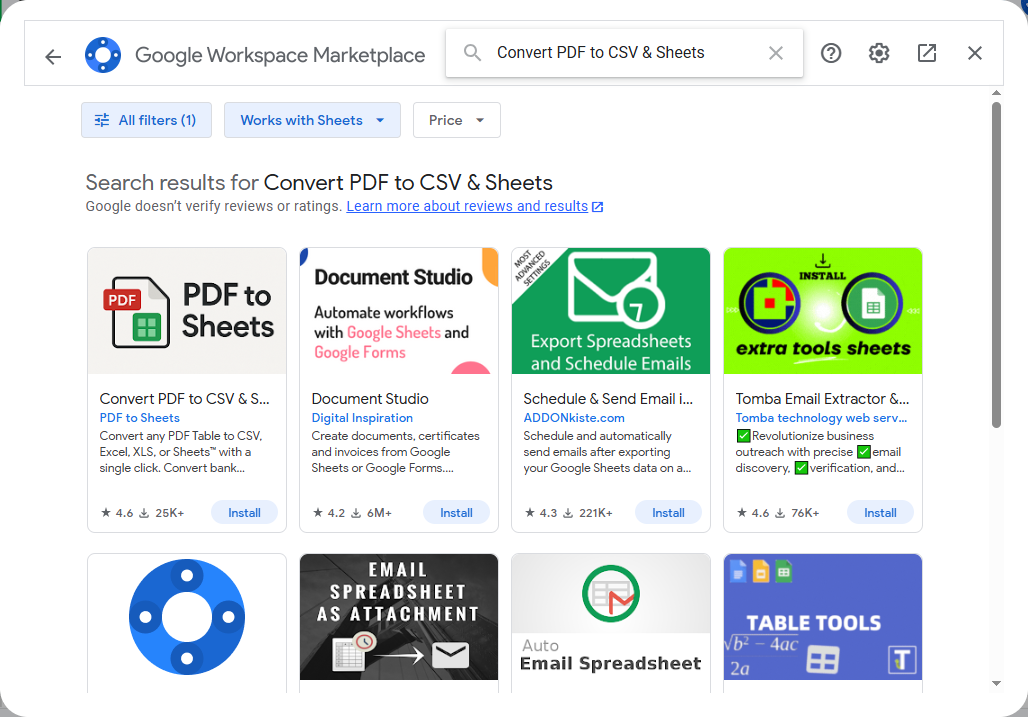1028x717 pixels.
Task: Open Marketplace settings via gear icon
Action: point(878,53)
